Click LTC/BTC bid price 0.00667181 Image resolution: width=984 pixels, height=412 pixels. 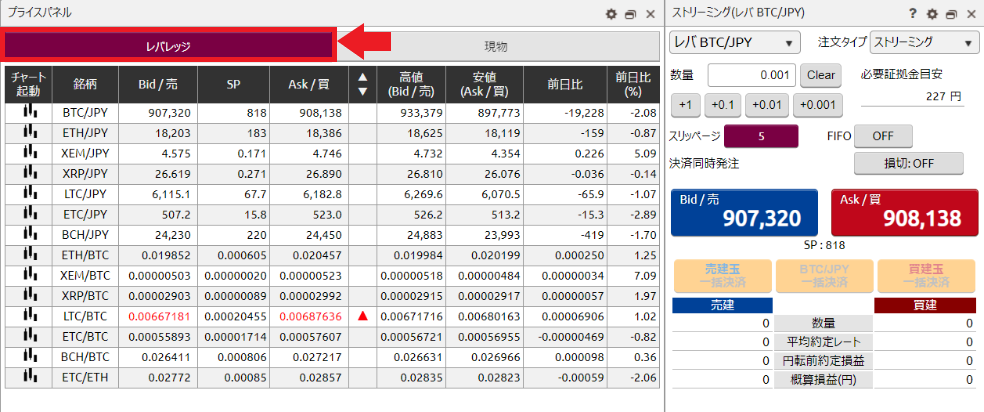click(158, 317)
